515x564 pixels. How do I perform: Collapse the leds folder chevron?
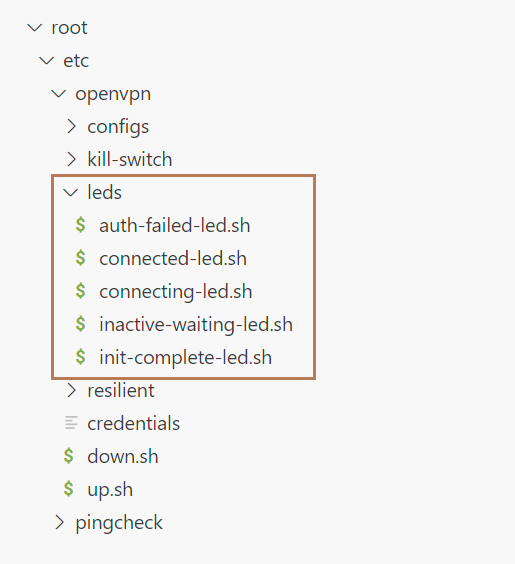tap(70, 192)
